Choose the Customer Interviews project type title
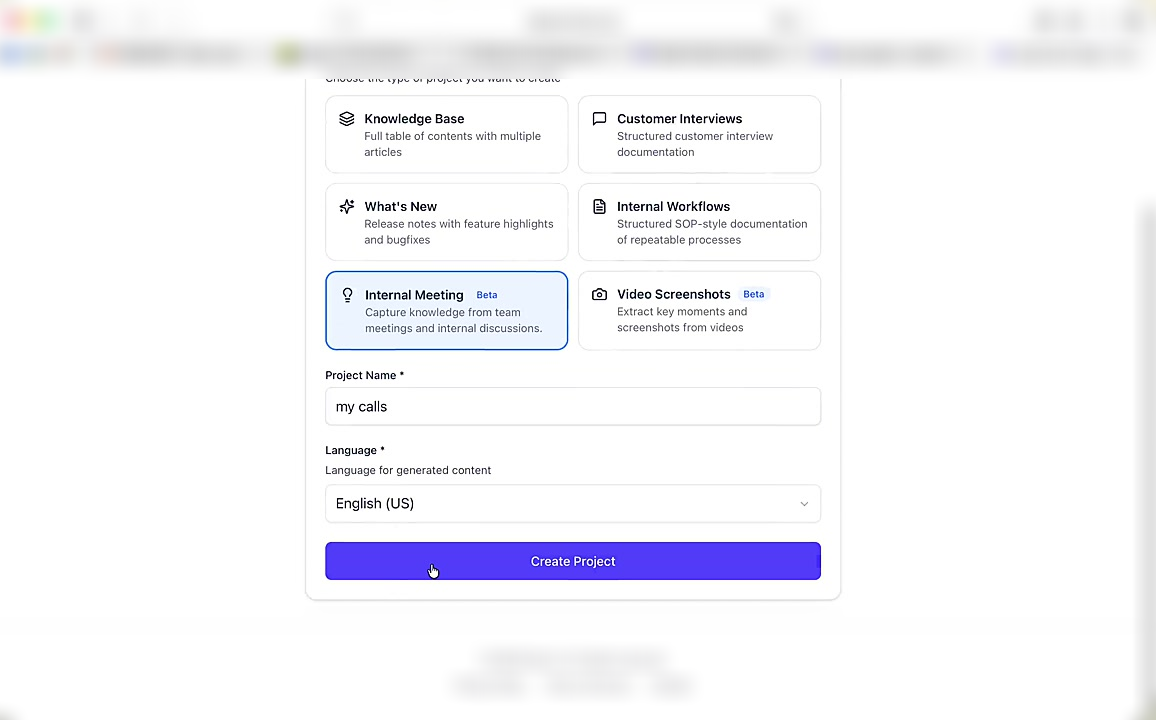 [x=679, y=119]
